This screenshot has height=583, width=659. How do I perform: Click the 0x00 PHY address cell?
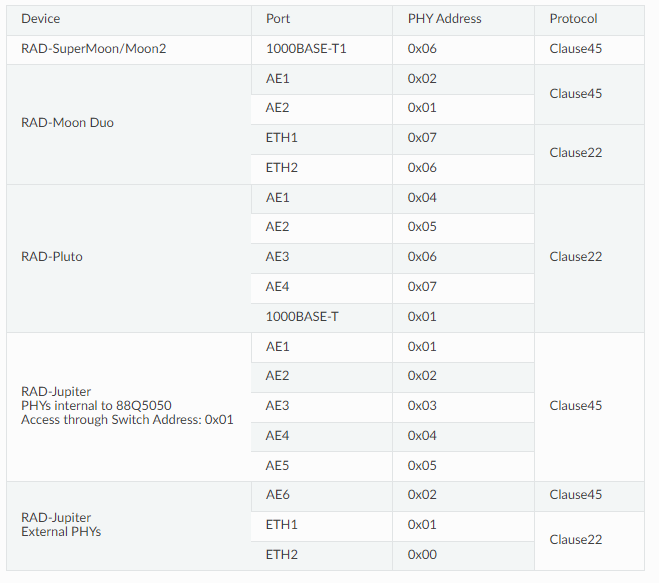422,555
